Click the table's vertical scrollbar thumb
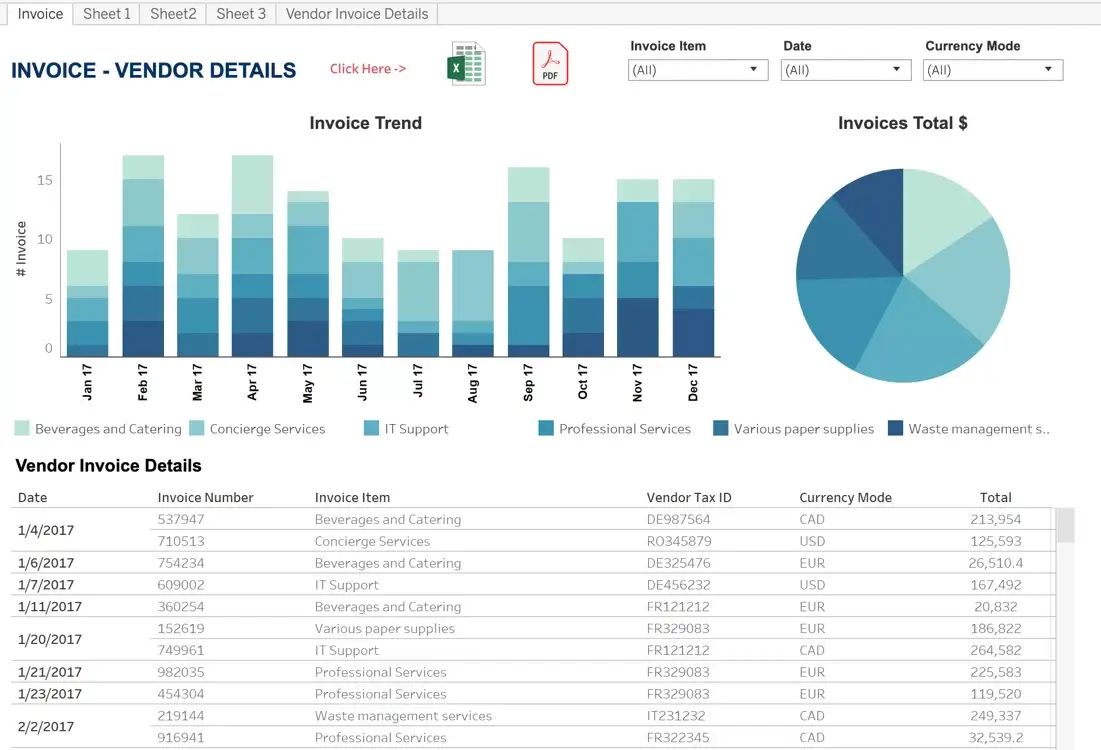The width and height of the screenshot is (1101, 750). (1065, 525)
